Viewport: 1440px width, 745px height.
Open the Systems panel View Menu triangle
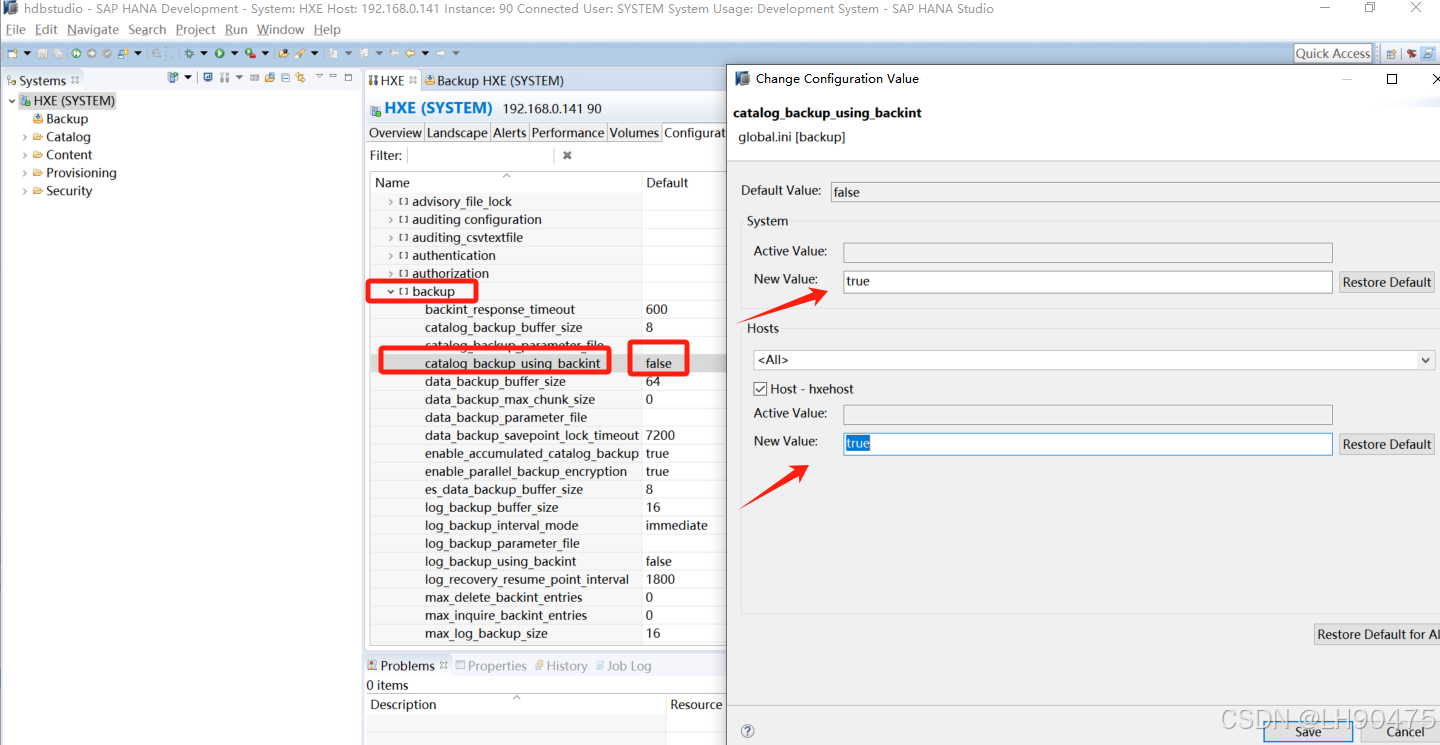point(319,76)
